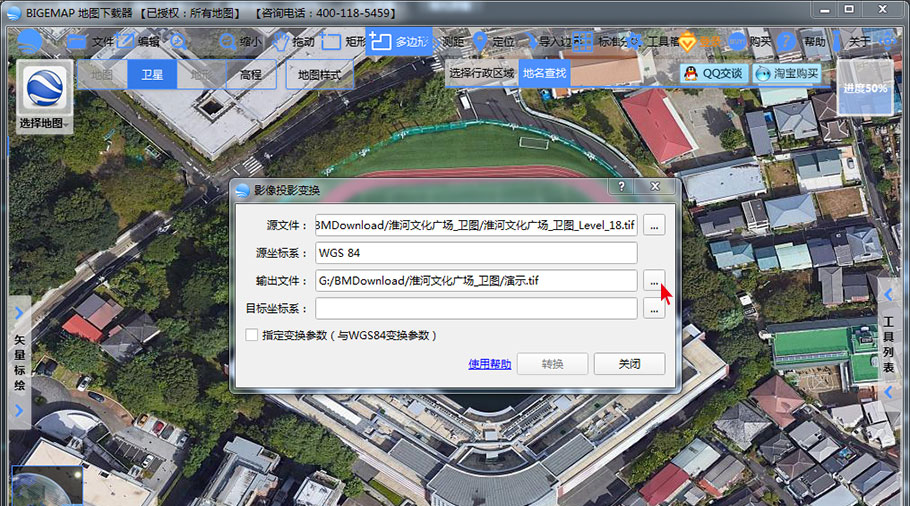Click the empty 目标坐标系 field
The image size is (910, 506).
[476, 309]
